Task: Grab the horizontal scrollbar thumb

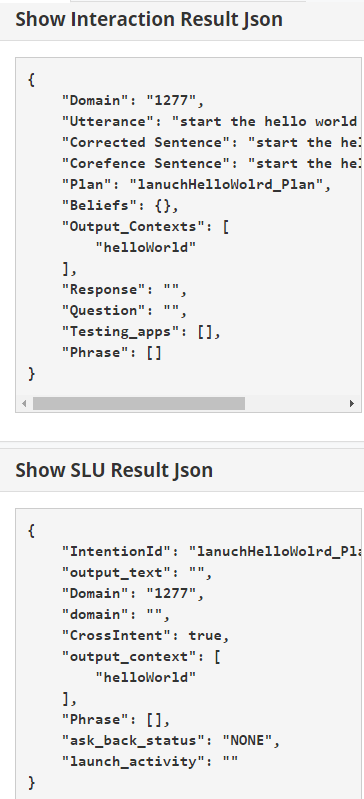Action: (139, 404)
